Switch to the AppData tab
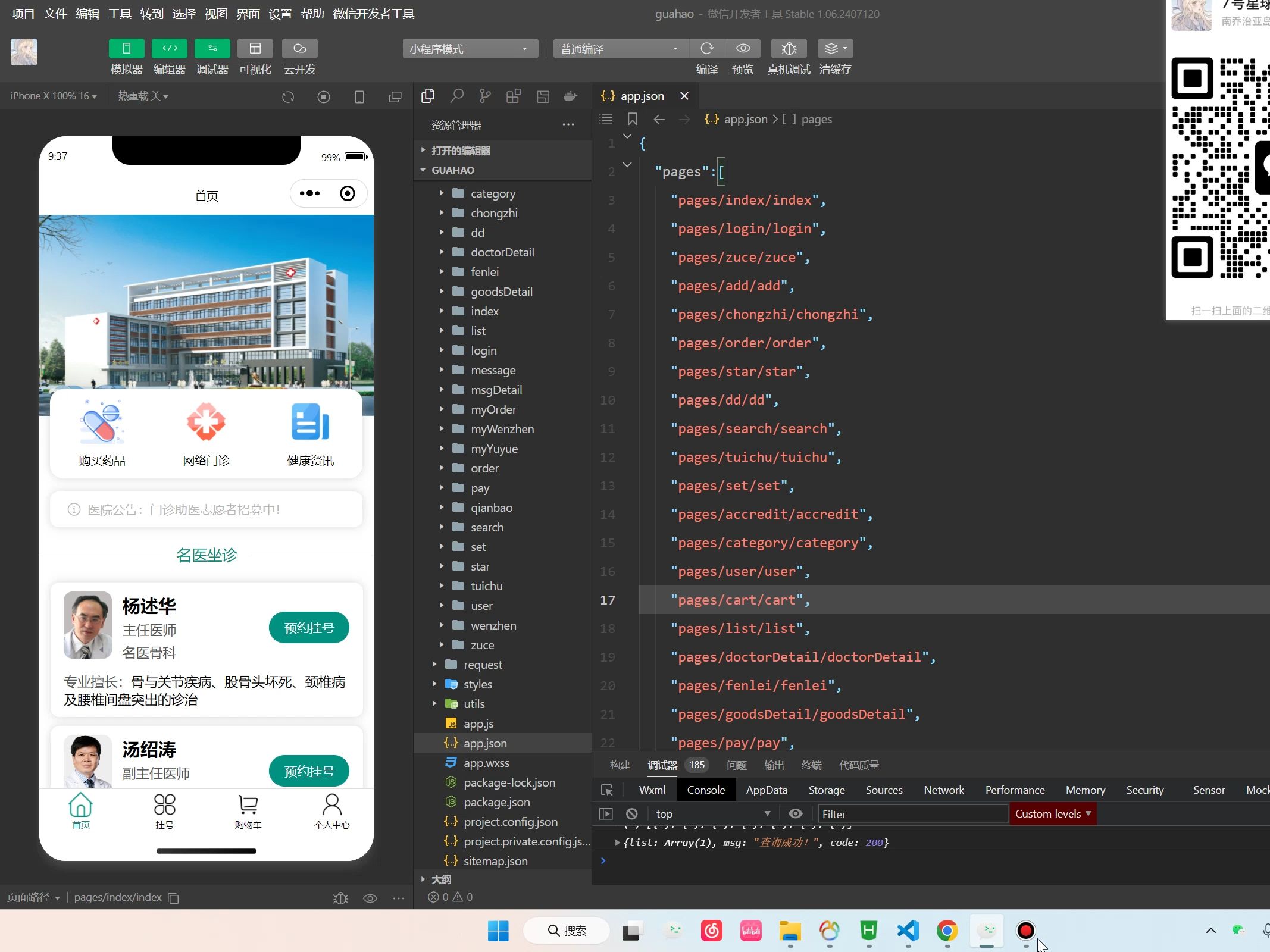 coord(767,790)
